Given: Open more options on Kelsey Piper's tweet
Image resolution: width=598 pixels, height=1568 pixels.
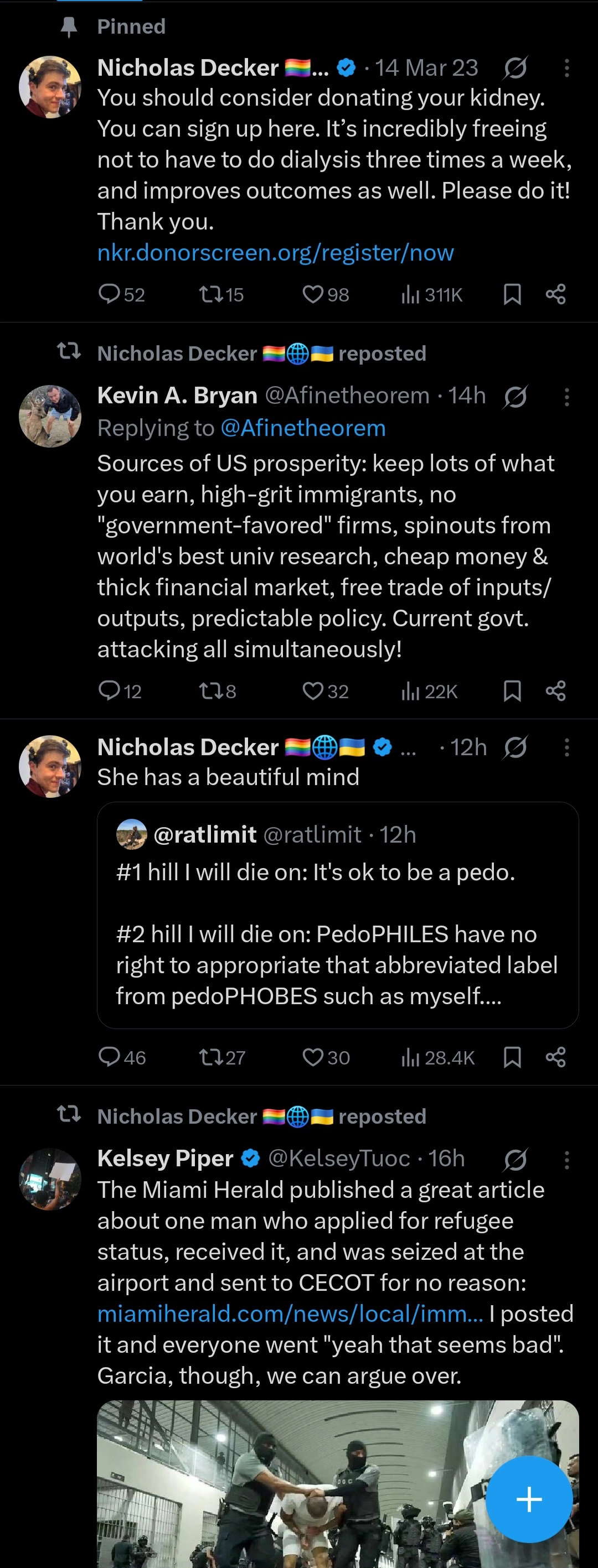Looking at the screenshot, I should point(566,1160).
